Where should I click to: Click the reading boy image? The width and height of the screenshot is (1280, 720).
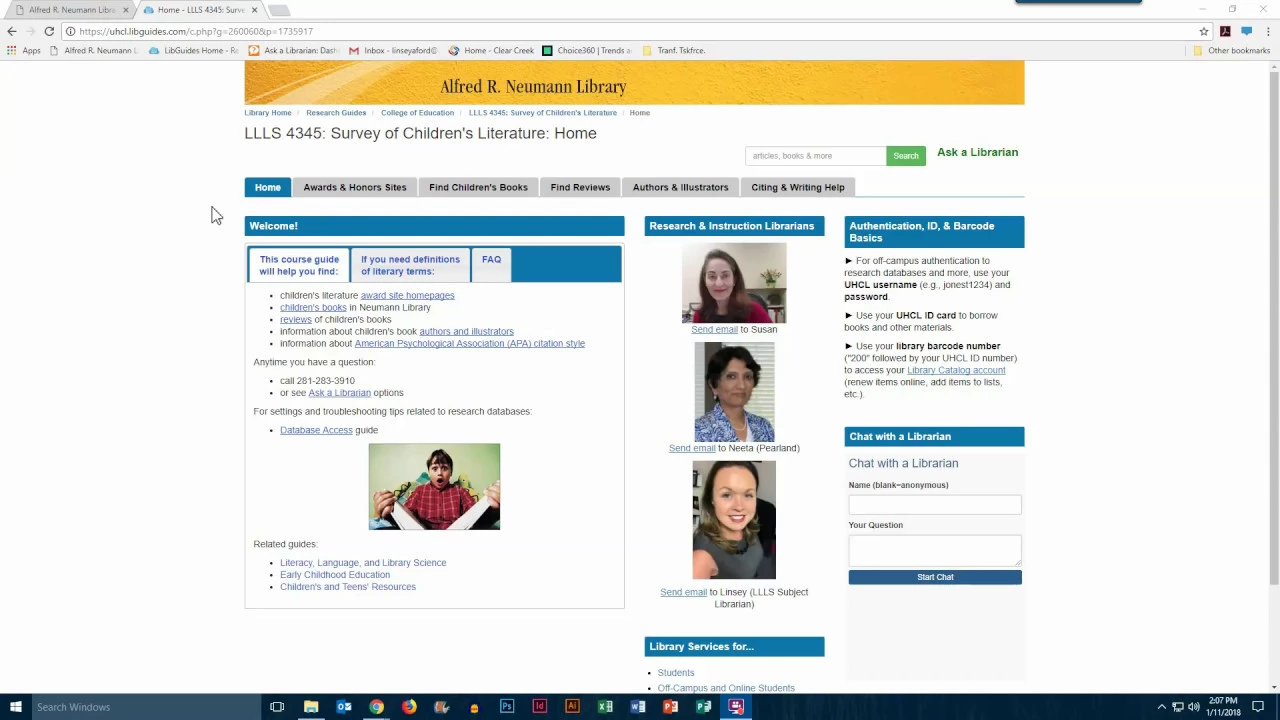[434, 487]
